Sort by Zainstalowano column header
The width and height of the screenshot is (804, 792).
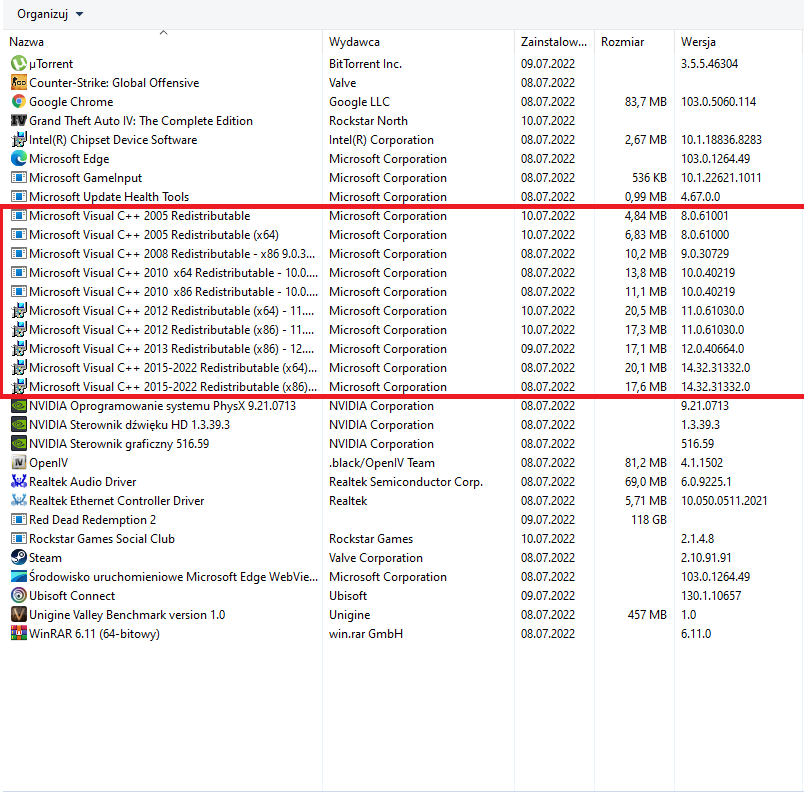554,42
